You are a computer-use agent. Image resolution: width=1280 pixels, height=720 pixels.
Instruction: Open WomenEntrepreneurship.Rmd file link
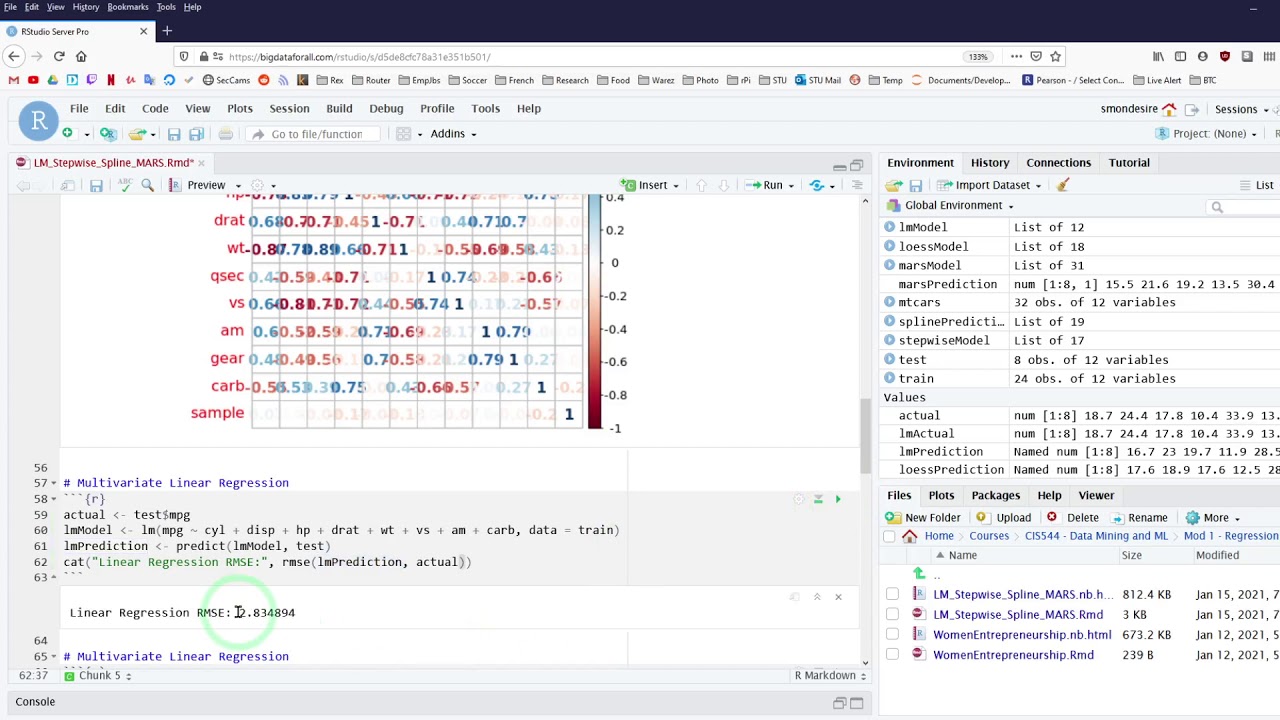point(1013,655)
